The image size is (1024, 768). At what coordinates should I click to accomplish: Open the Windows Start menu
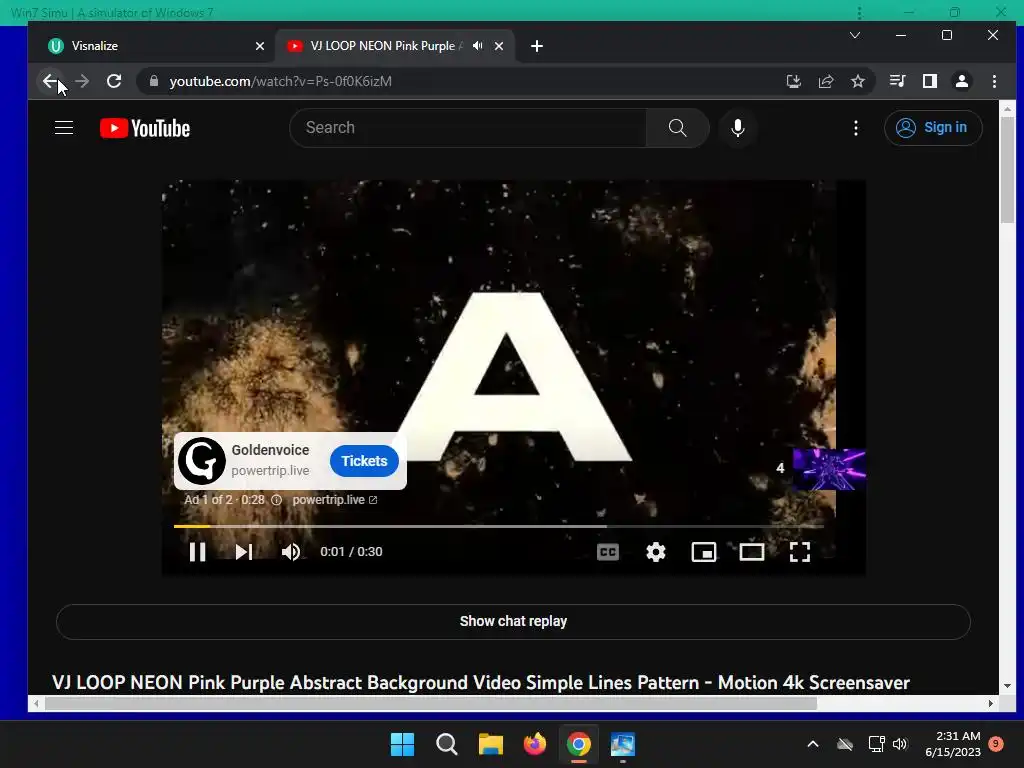402,744
